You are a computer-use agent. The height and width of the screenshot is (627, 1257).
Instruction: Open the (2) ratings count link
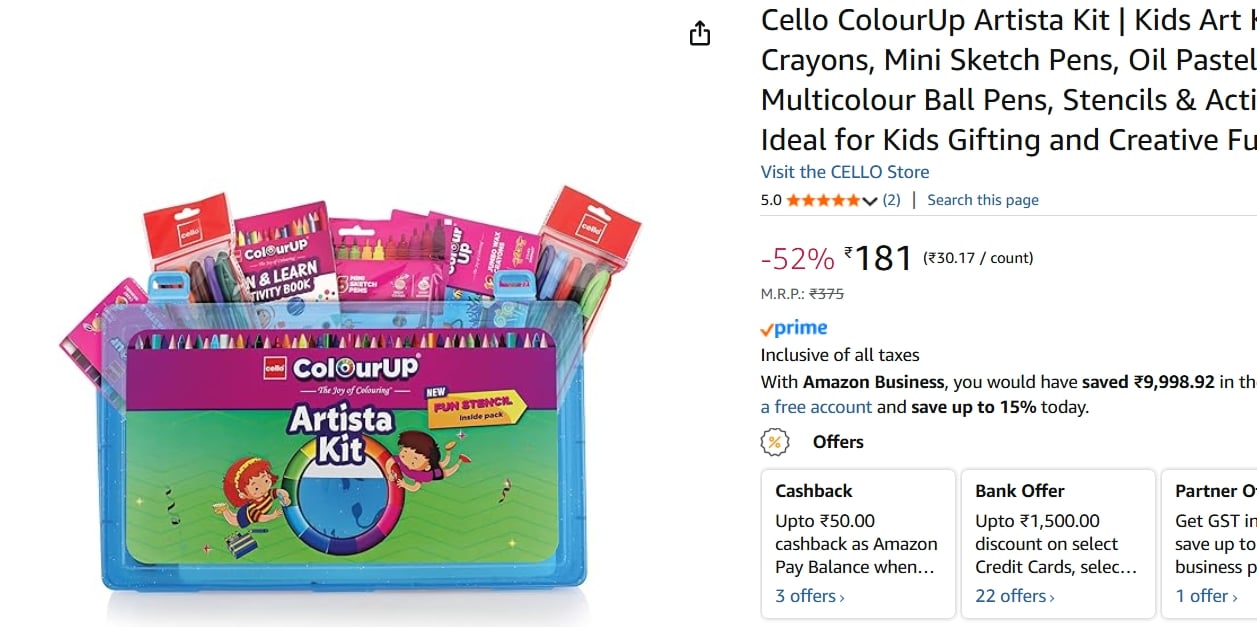pyautogui.click(x=891, y=200)
